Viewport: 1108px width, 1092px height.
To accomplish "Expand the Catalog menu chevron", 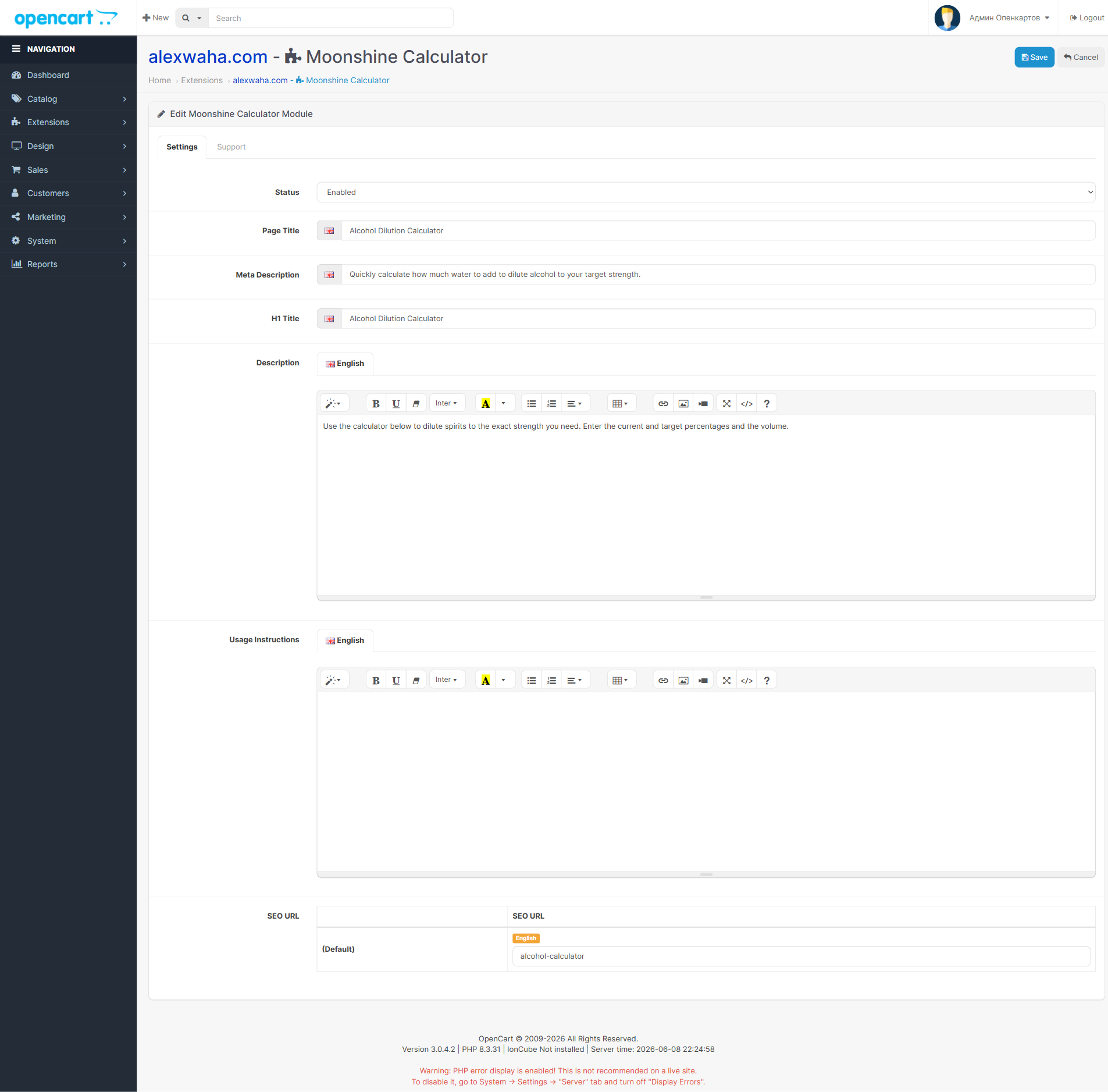I will [x=124, y=99].
